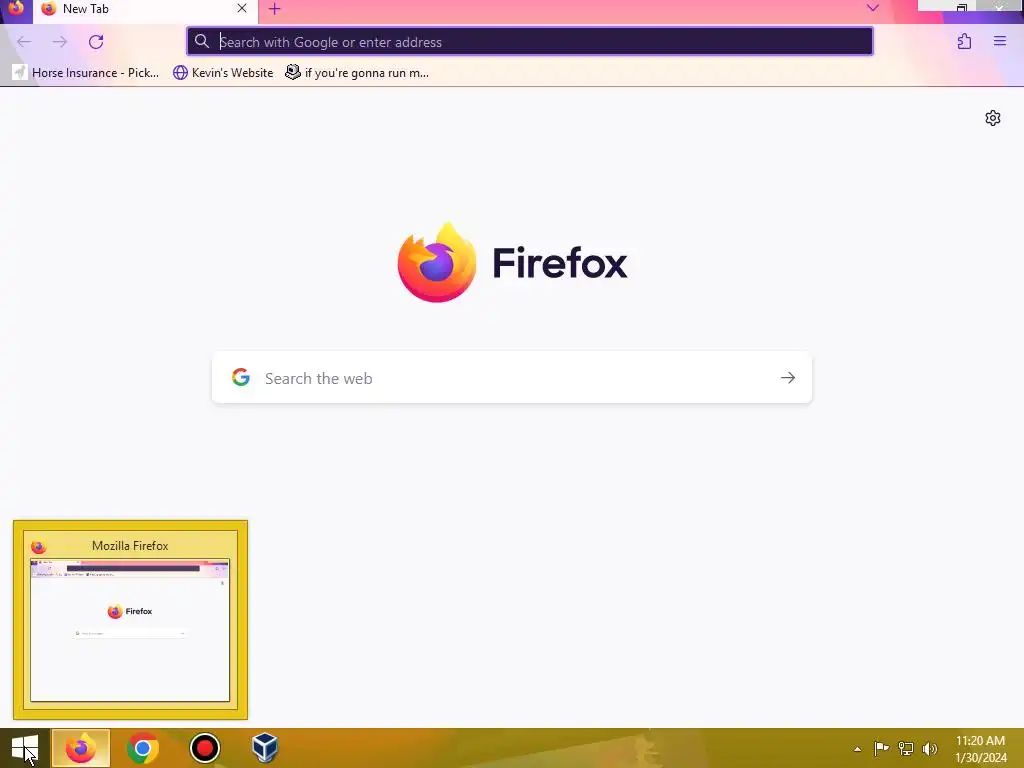Open the Extensions puzzle icon

pyautogui.click(x=964, y=42)
